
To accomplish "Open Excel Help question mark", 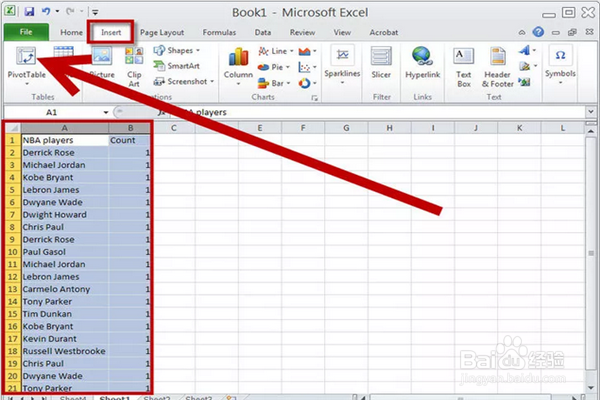I will [x=538, y=32].
